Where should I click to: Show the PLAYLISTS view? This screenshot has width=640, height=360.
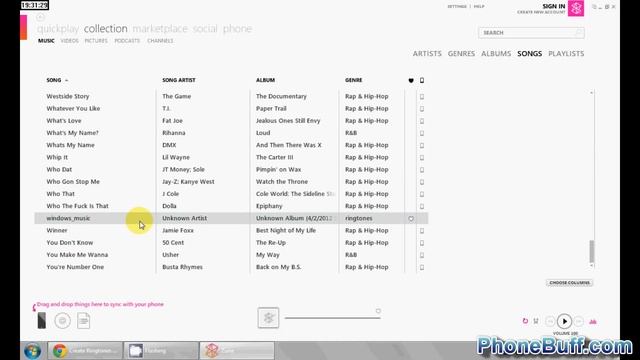[x=566, y=53]
